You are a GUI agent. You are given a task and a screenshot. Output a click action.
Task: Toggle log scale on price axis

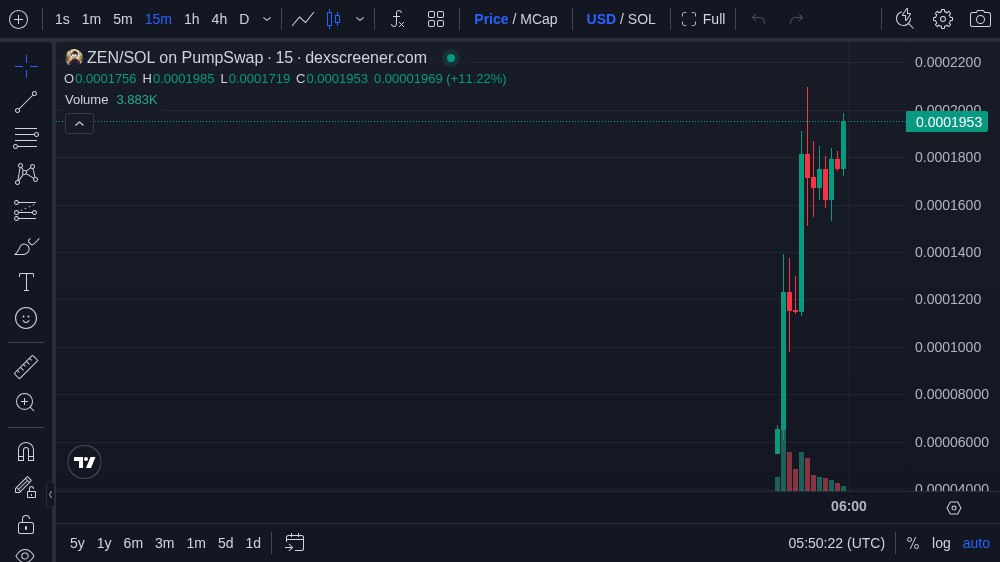(x=941, y=543)
